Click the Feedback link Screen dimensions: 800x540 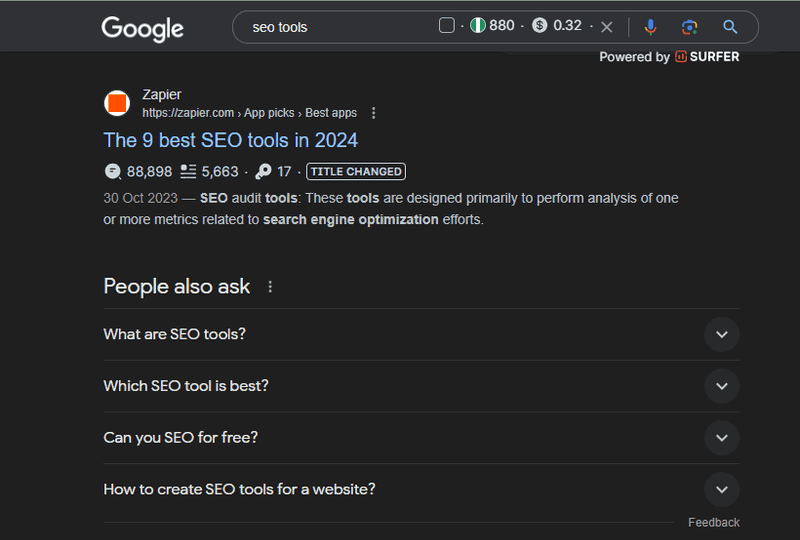click(713, 523)
